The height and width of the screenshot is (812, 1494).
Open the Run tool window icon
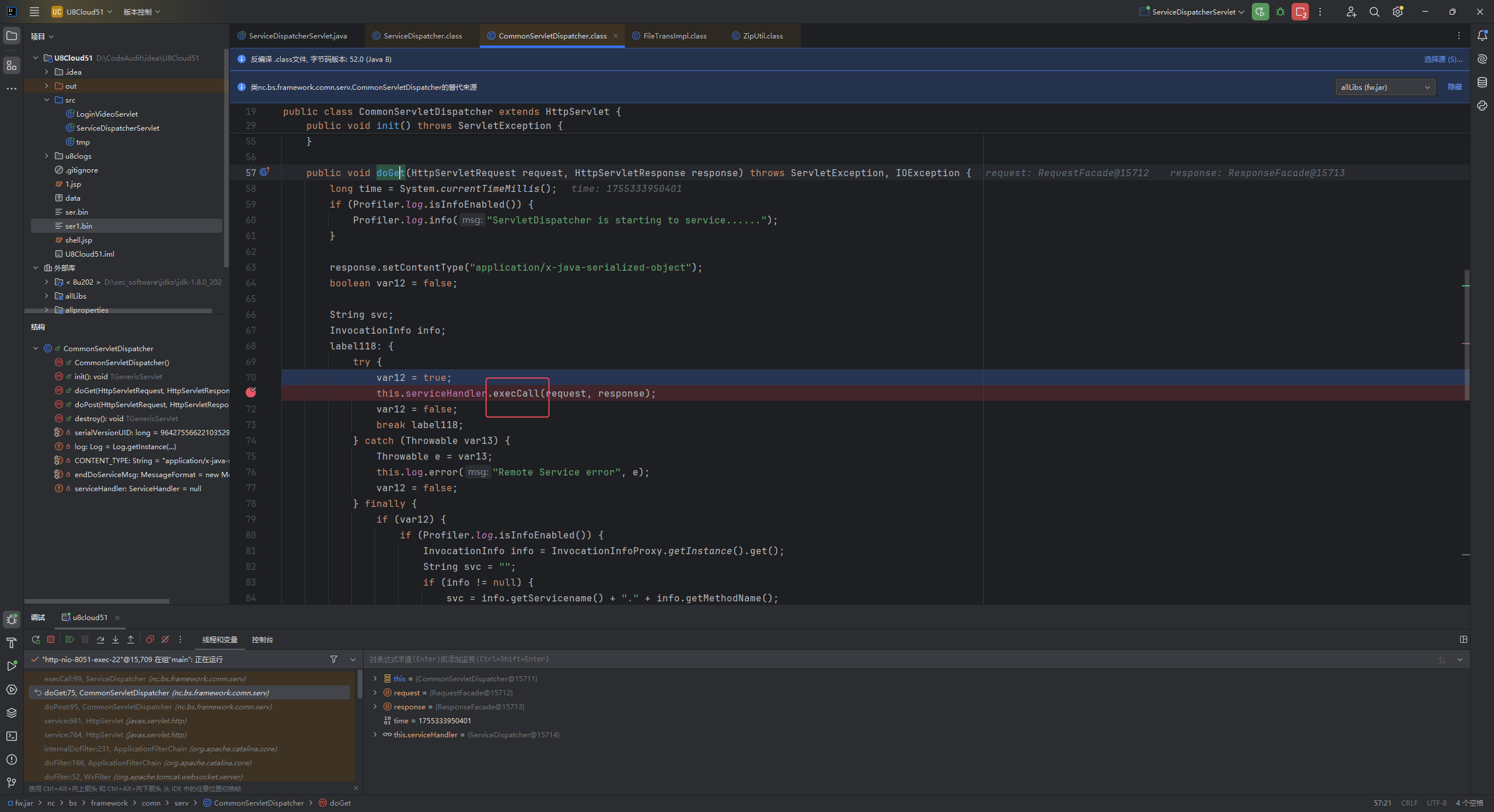[12, 666]
